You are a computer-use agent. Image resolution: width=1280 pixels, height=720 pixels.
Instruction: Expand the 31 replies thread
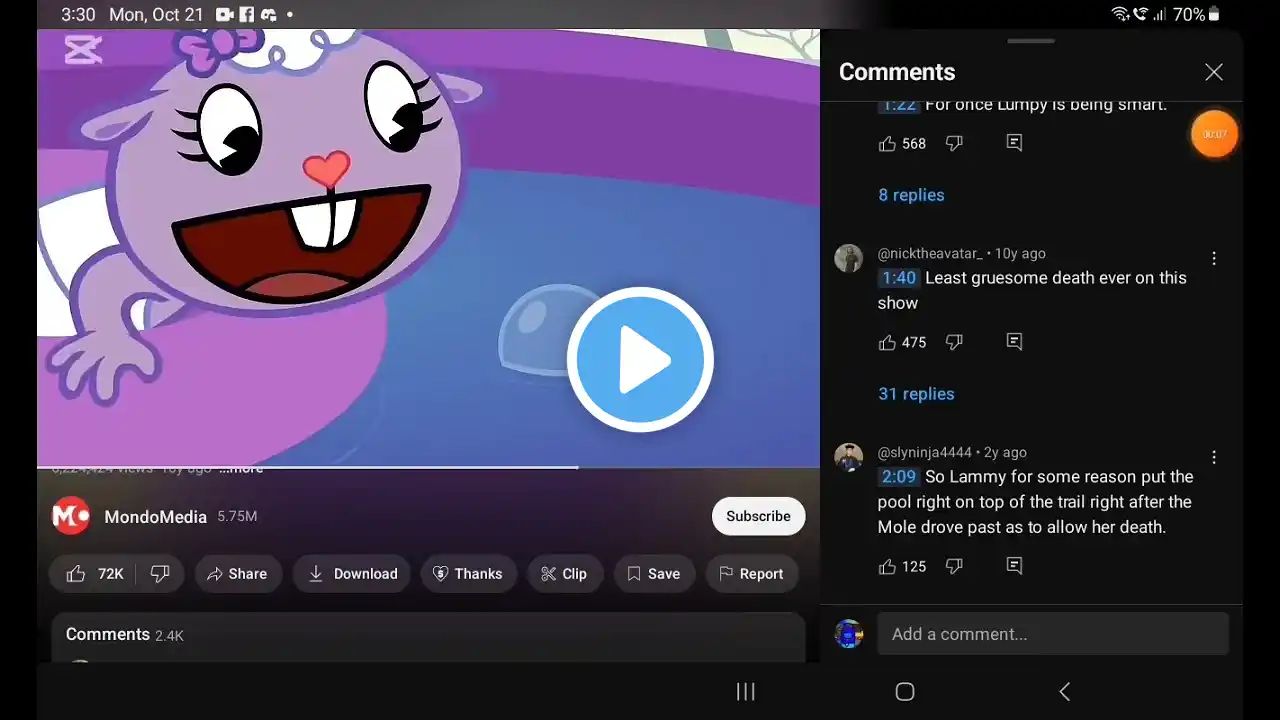pos(916,394)
